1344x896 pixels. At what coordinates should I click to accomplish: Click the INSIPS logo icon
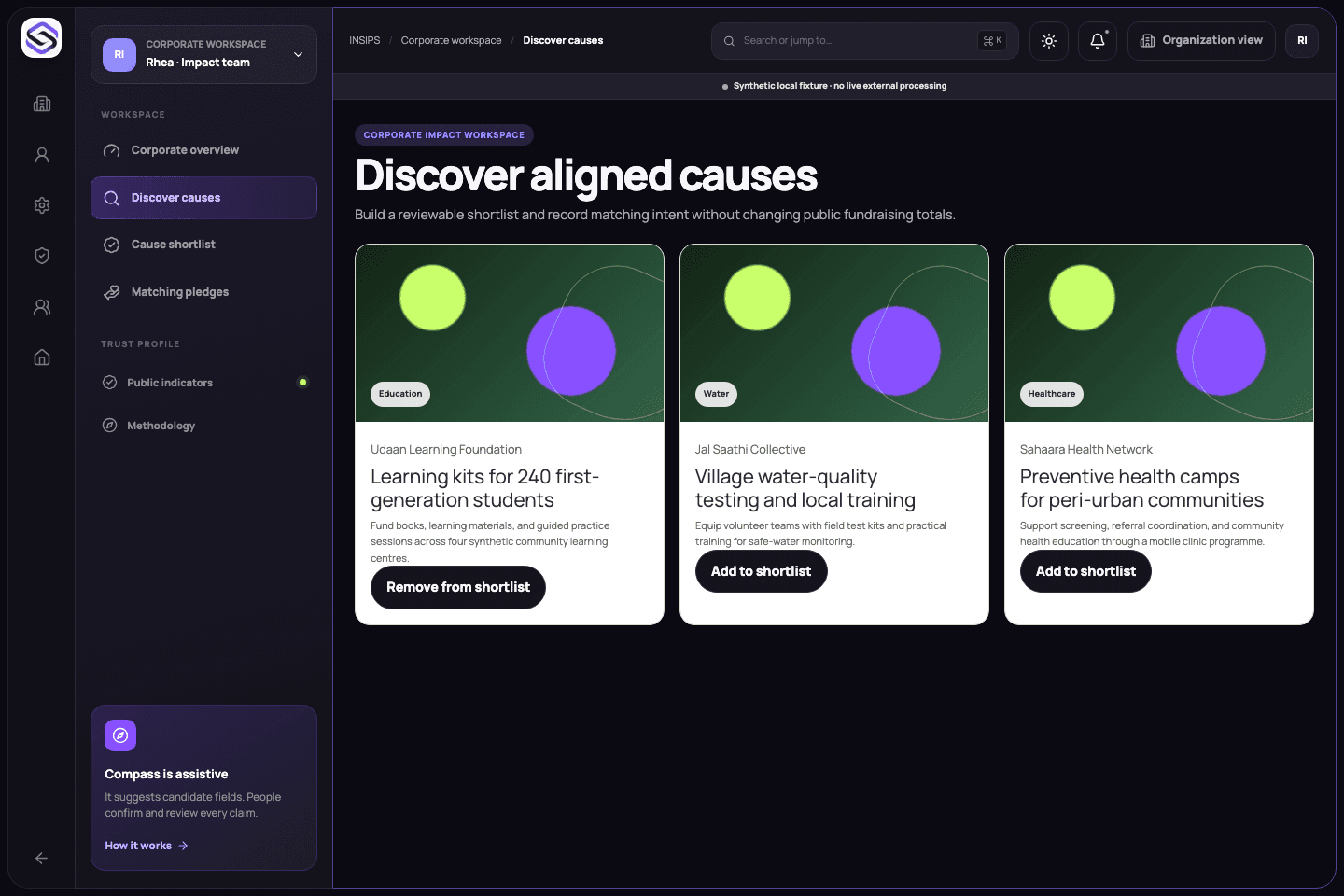click(41, 38)
